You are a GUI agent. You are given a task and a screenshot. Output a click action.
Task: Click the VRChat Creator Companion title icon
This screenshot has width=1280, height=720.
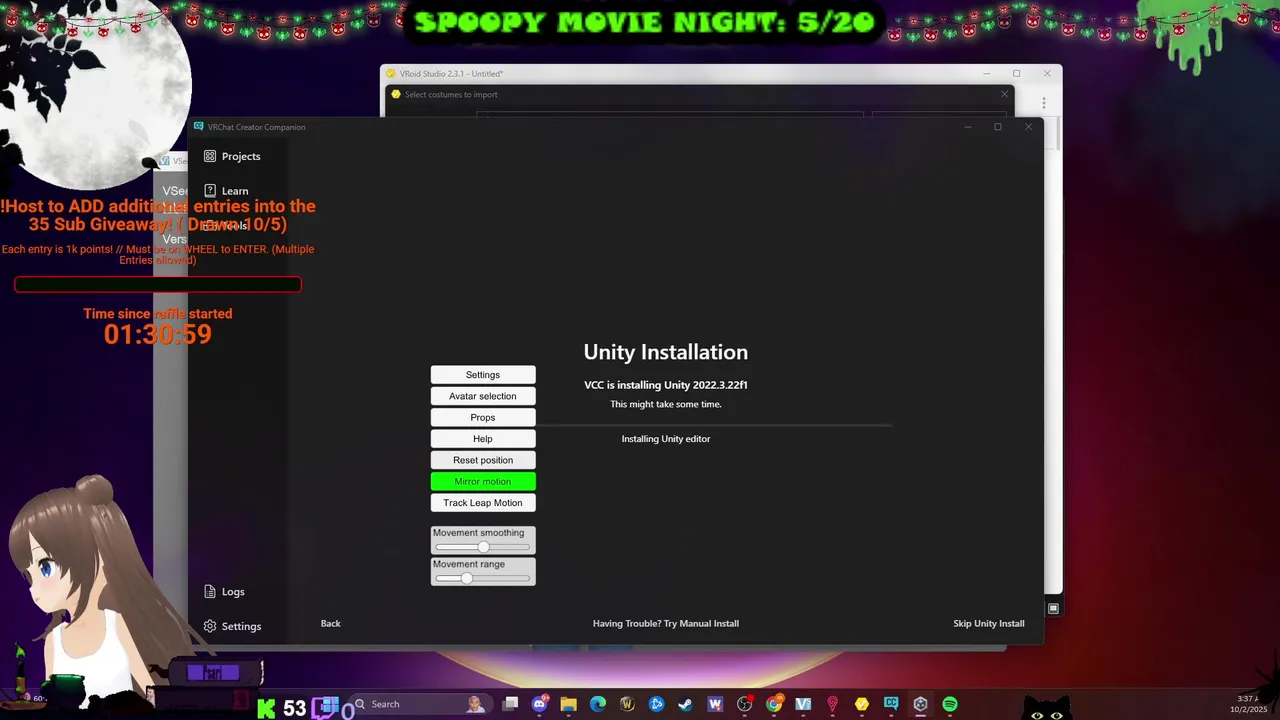pyautogui.click(x=199, y=127)
